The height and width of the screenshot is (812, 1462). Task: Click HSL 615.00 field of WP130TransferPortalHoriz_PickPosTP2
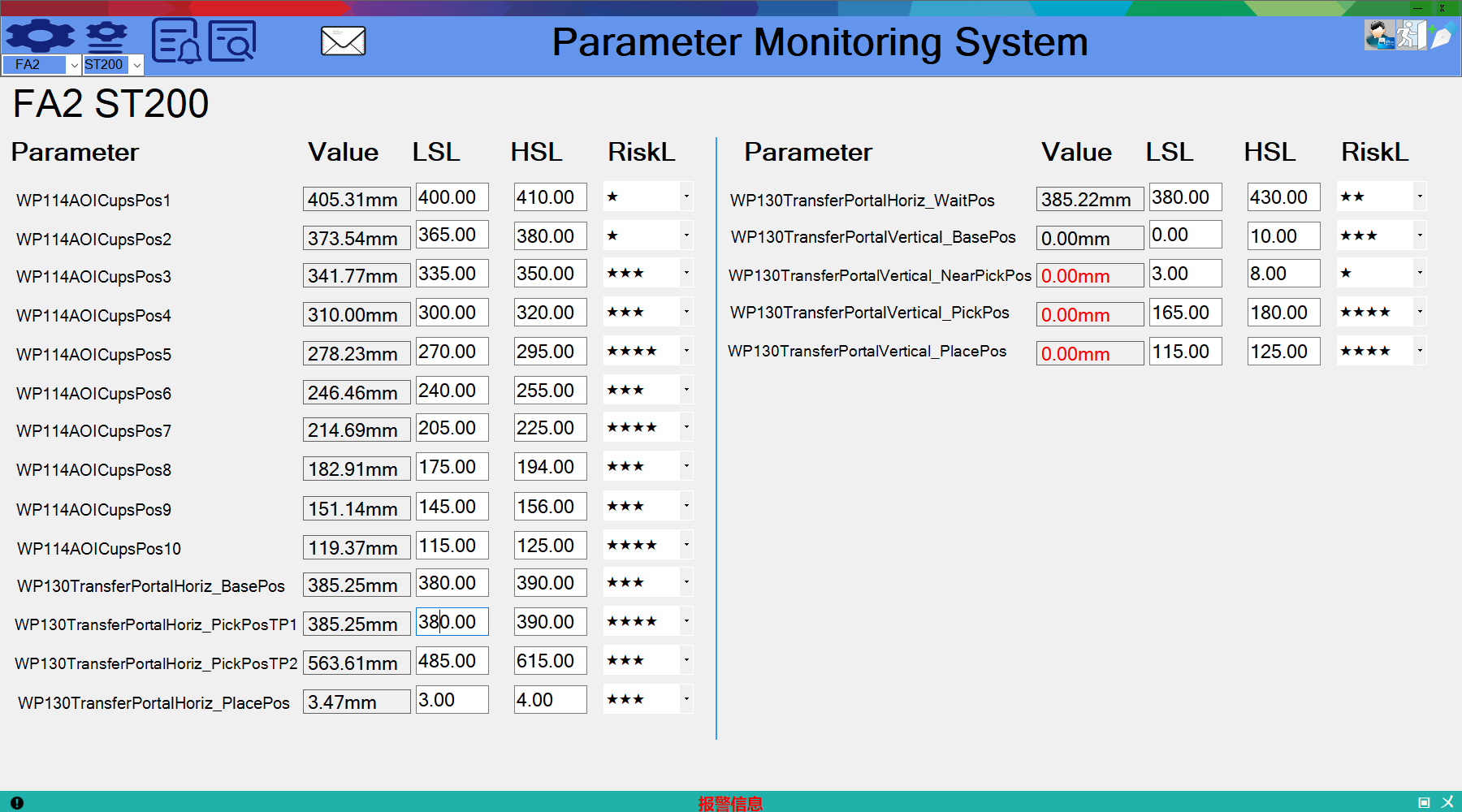point(551,661)
